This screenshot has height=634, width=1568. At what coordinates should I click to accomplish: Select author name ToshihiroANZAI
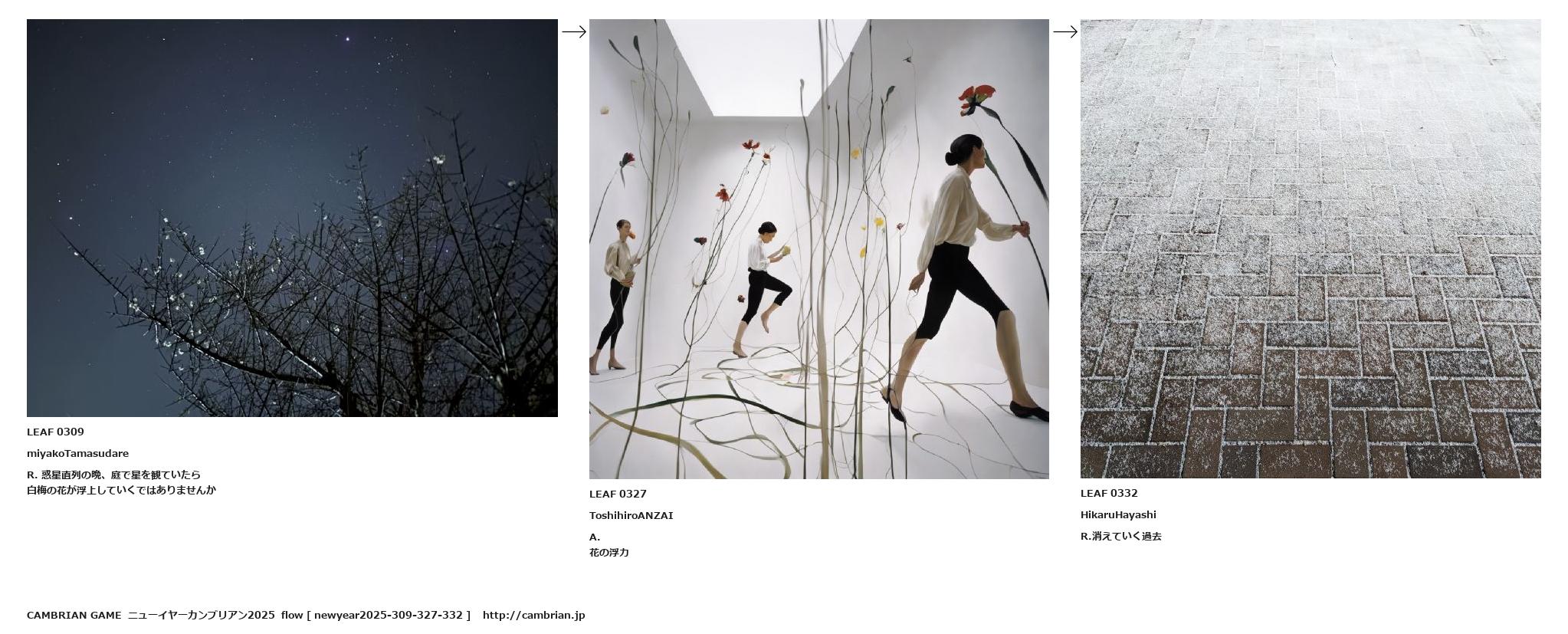click(x=631, y=515)
